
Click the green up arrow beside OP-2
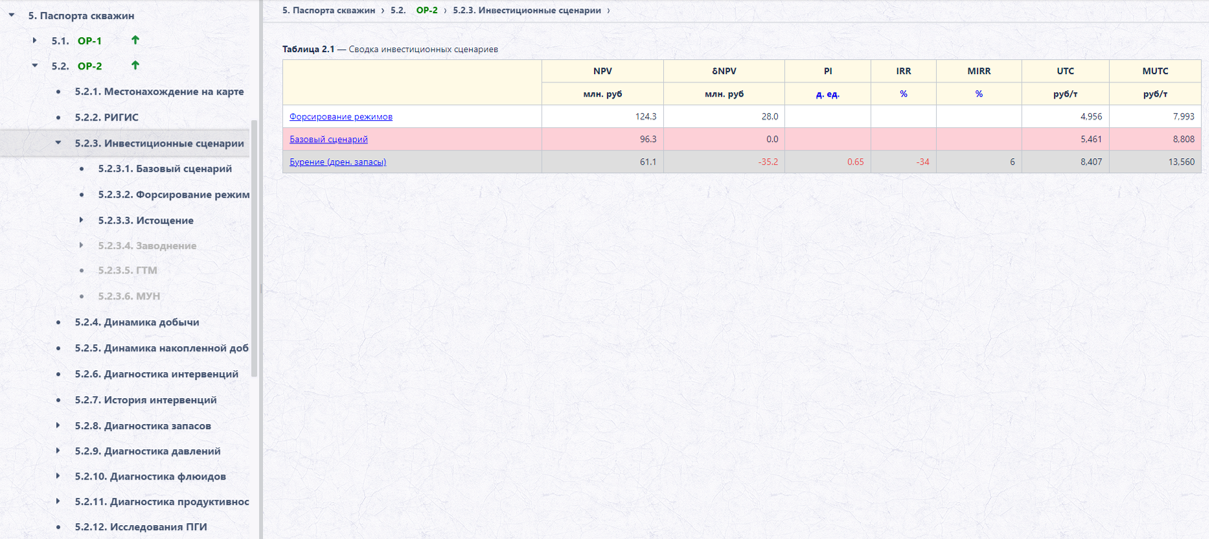135,65
